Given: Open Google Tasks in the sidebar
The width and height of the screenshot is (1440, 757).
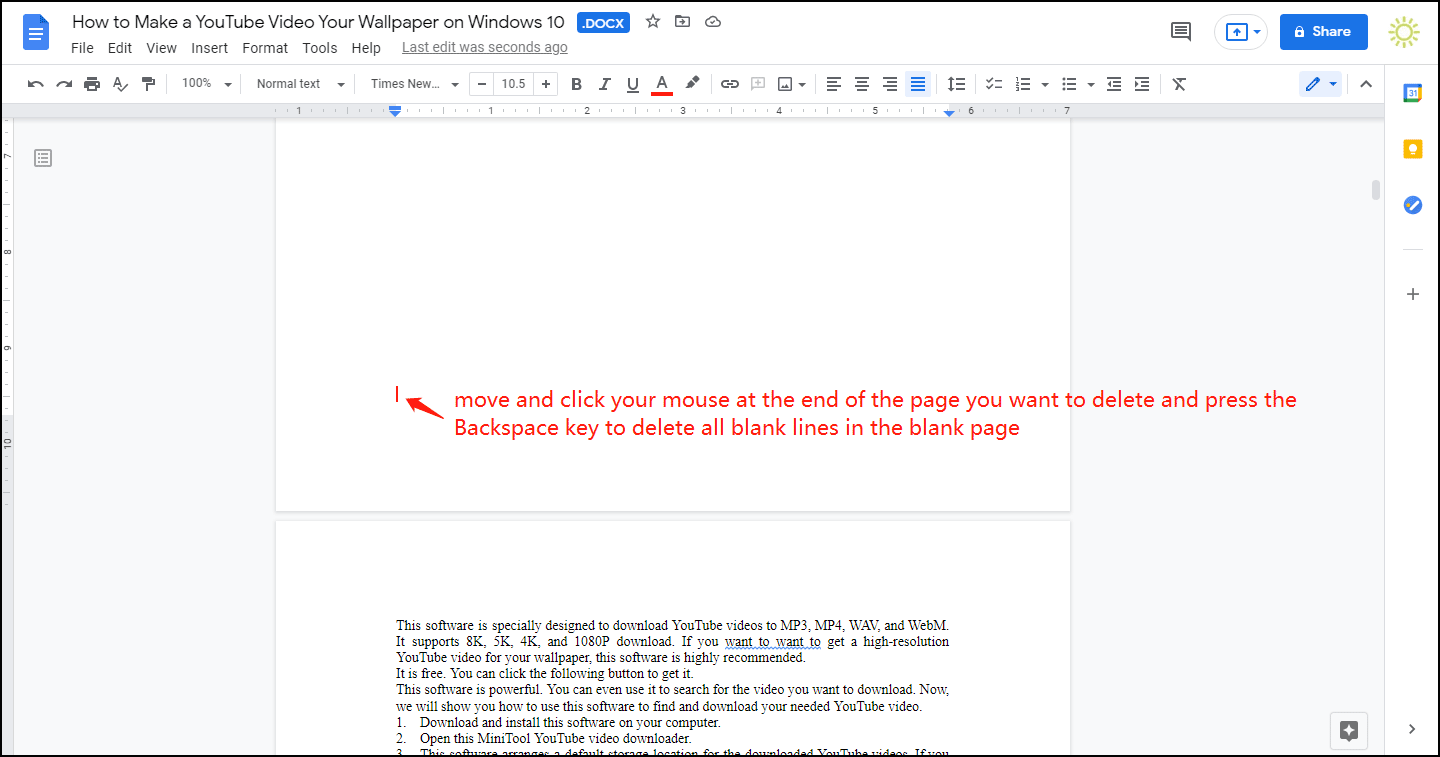Looking at the screenshot, I should pos(1412,205).
